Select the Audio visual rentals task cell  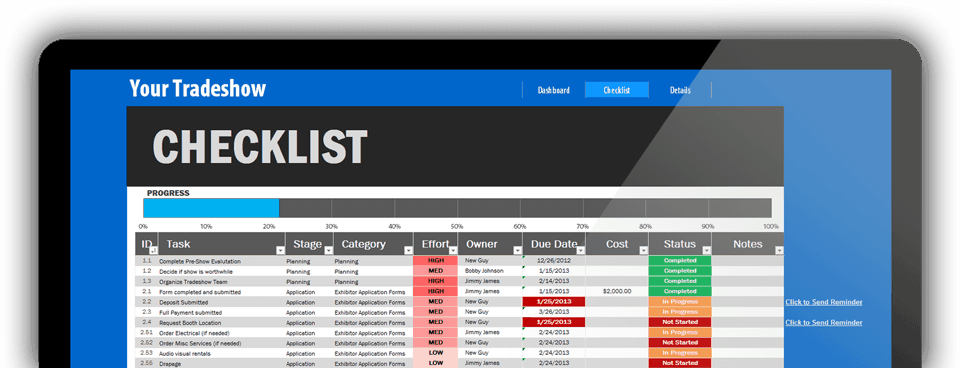click(x=221, y=353)
